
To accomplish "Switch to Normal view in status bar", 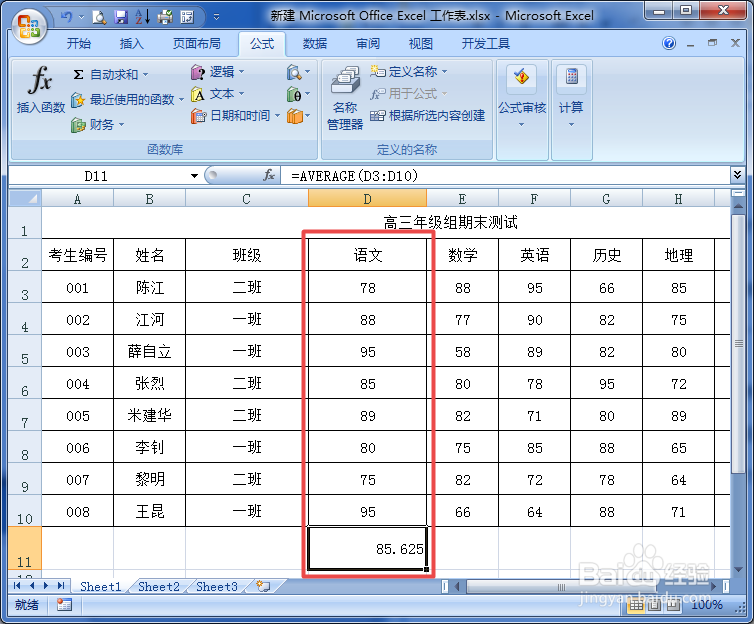I will [636, 605].
